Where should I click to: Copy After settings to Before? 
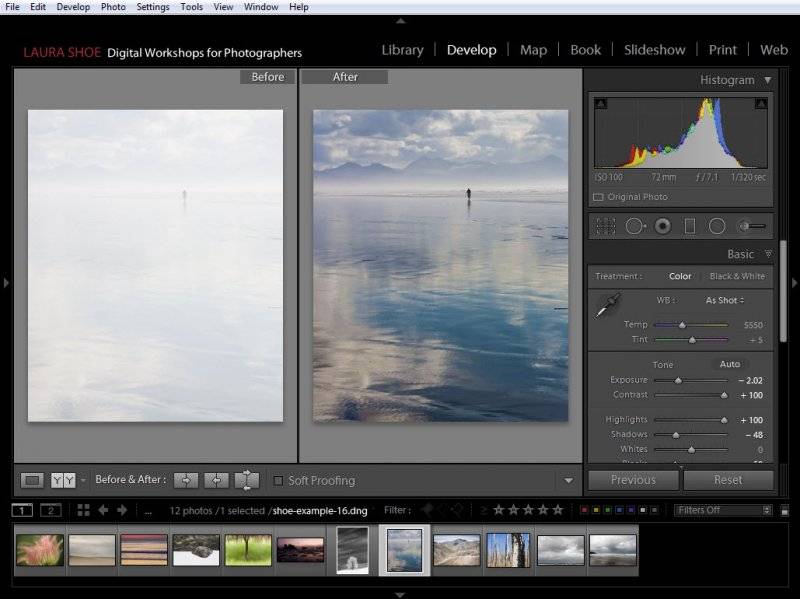[x=216, y=480]
